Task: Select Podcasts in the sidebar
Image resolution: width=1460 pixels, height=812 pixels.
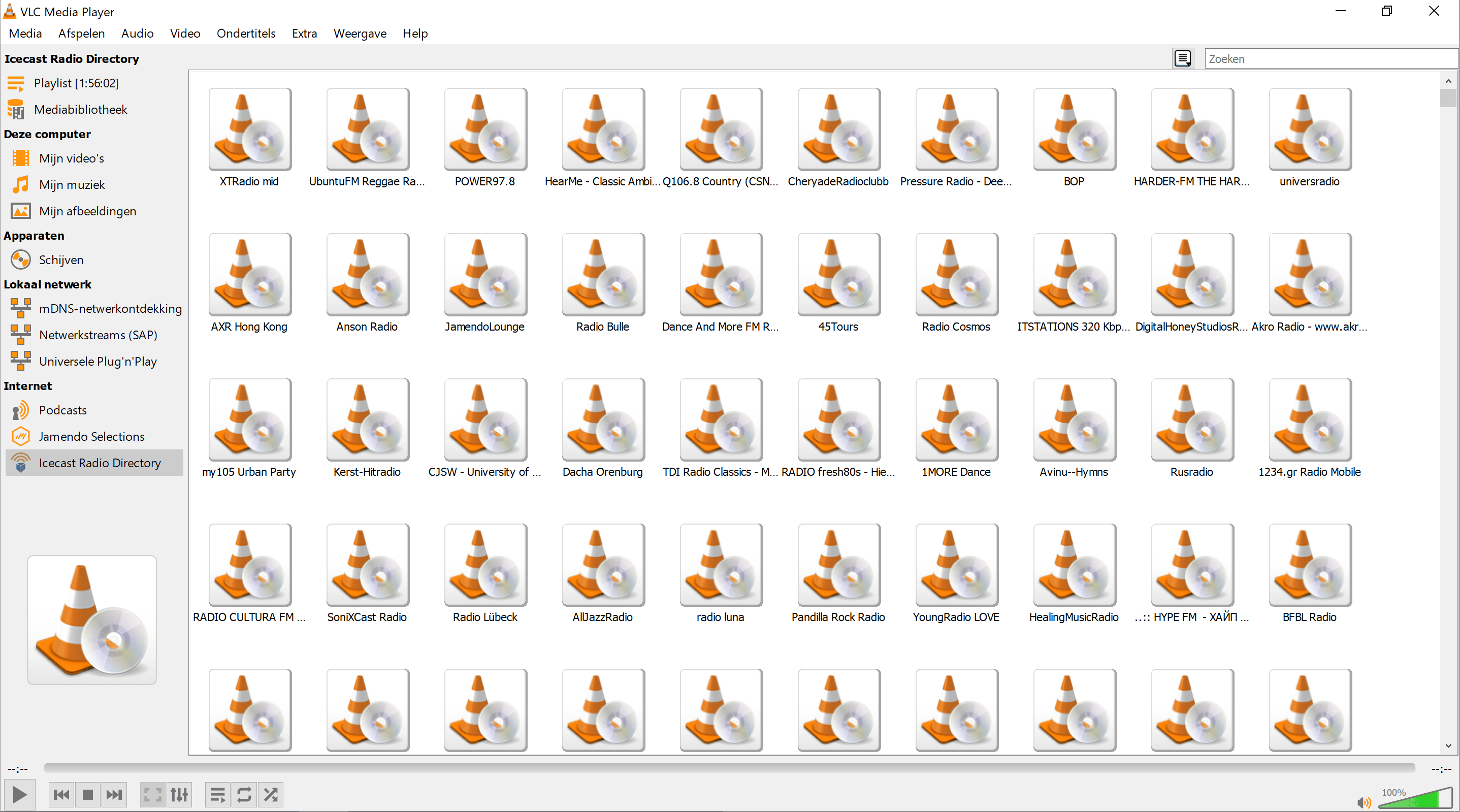Action: point(62,410)
